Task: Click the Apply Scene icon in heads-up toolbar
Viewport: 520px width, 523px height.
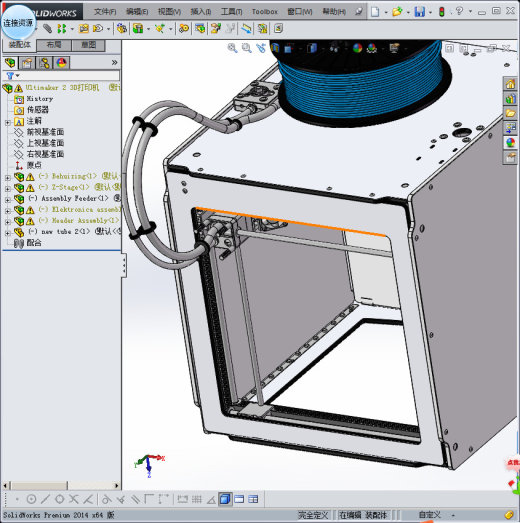Action: [372, 48]
